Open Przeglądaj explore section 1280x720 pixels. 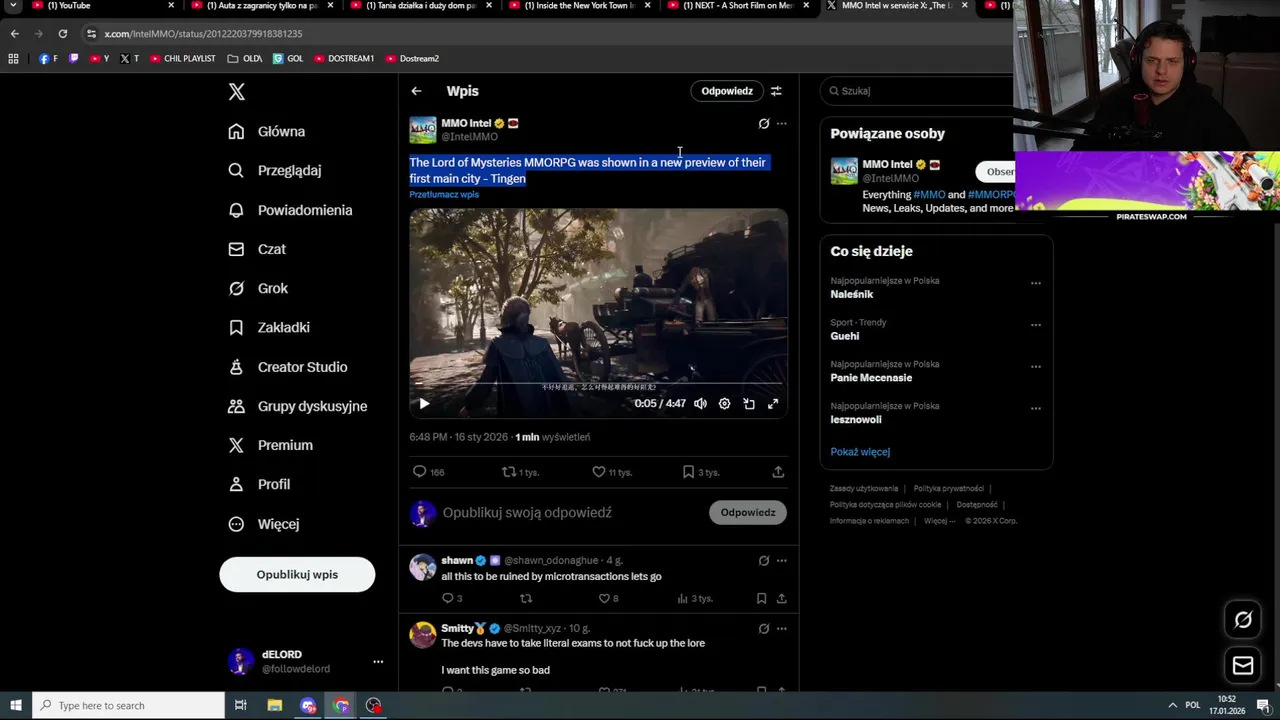pyautogui.click(x=274, y=171)
